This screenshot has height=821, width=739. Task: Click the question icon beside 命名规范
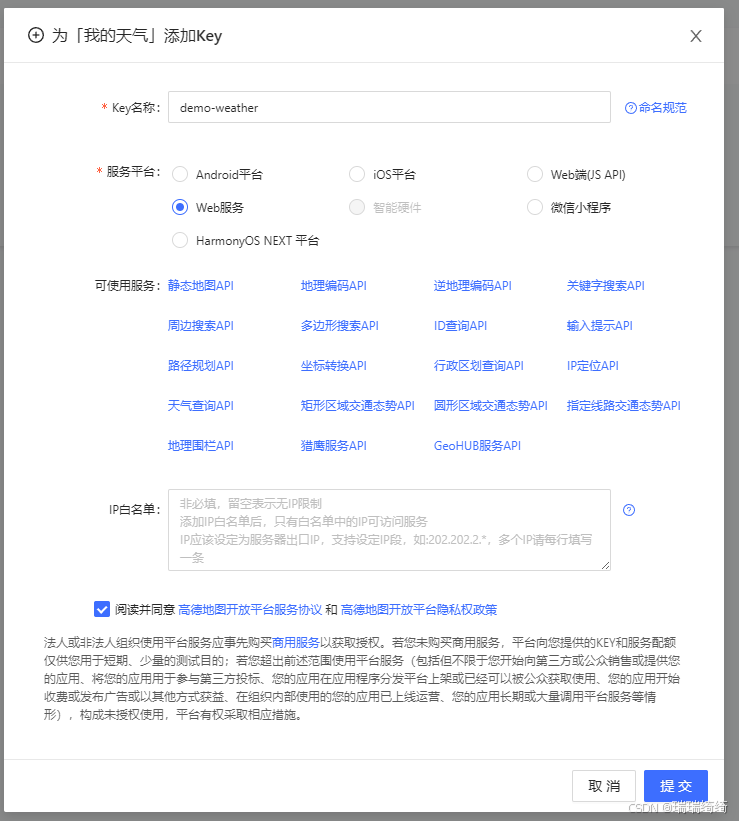click(x=631, y=108)
